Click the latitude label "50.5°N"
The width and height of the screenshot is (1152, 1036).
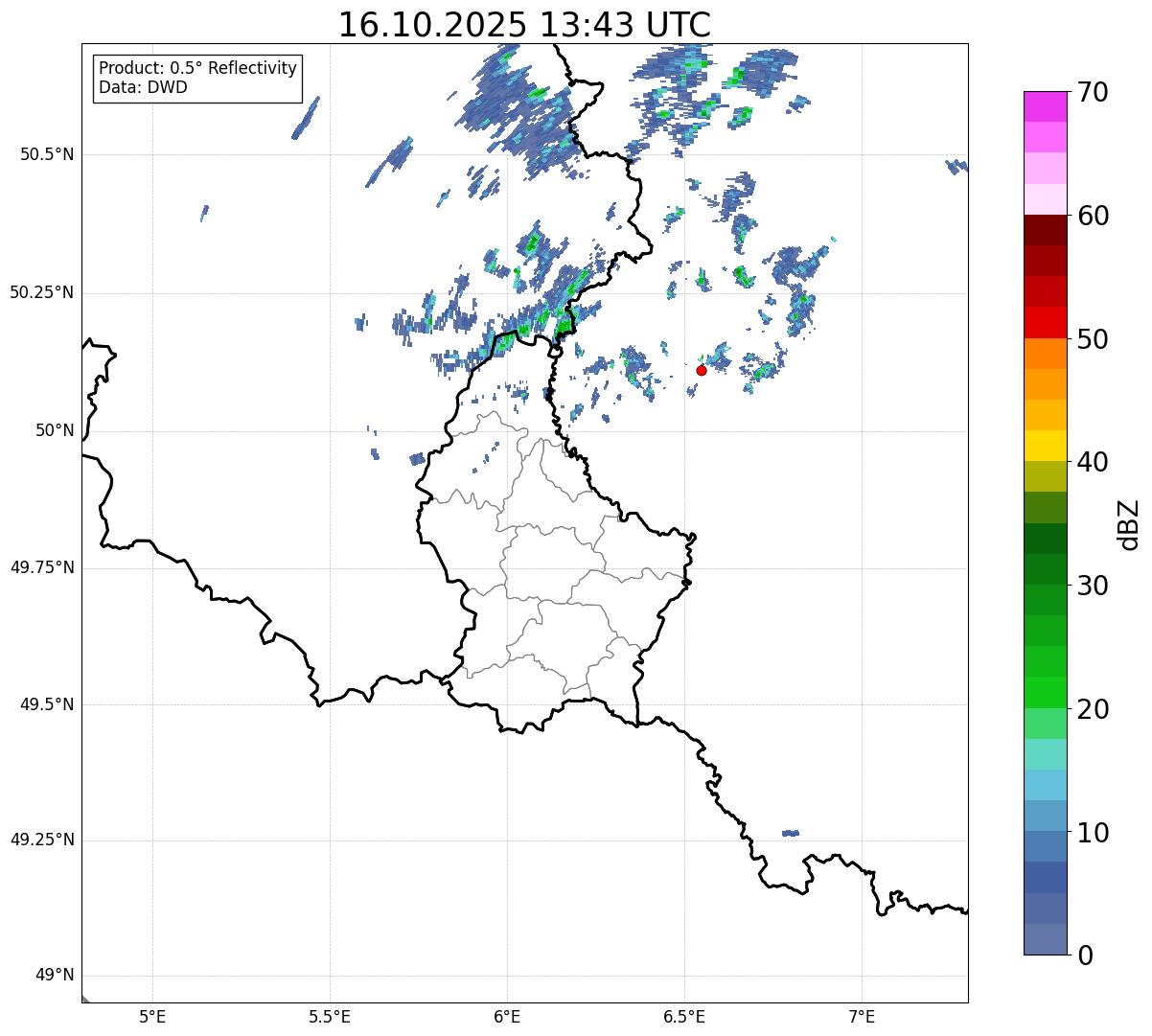pyautogui.click(x=46, y=154)
